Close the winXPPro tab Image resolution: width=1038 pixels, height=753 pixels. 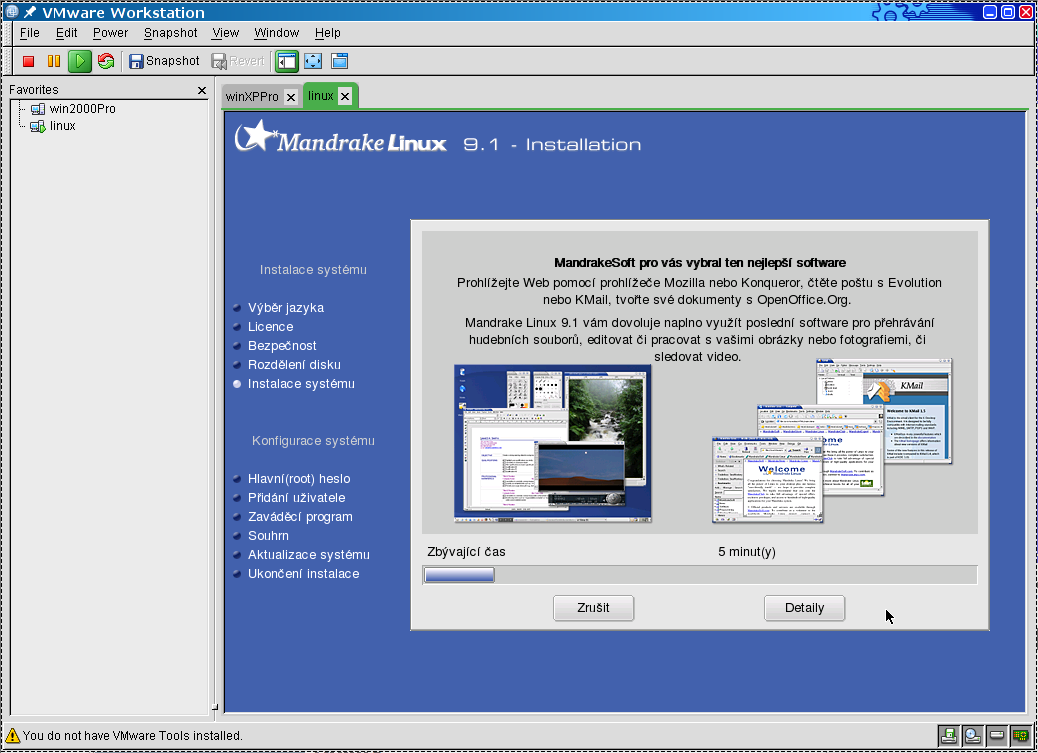point(291,97)
